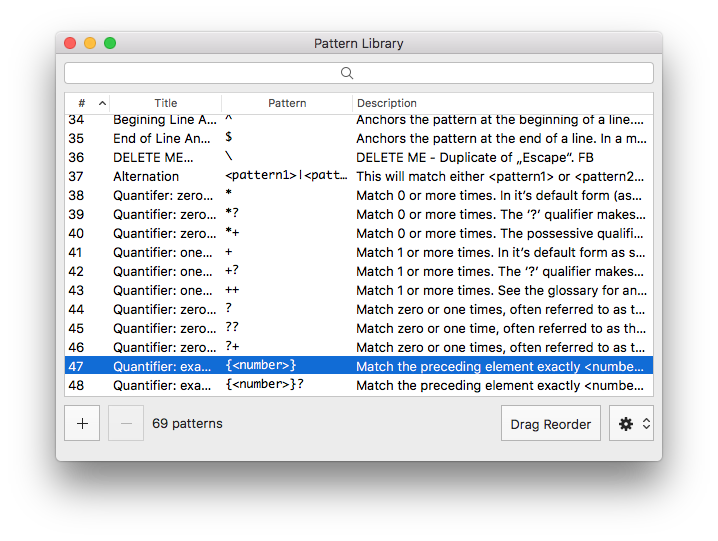Close the Pattern Library window

[x=70, y=43]
